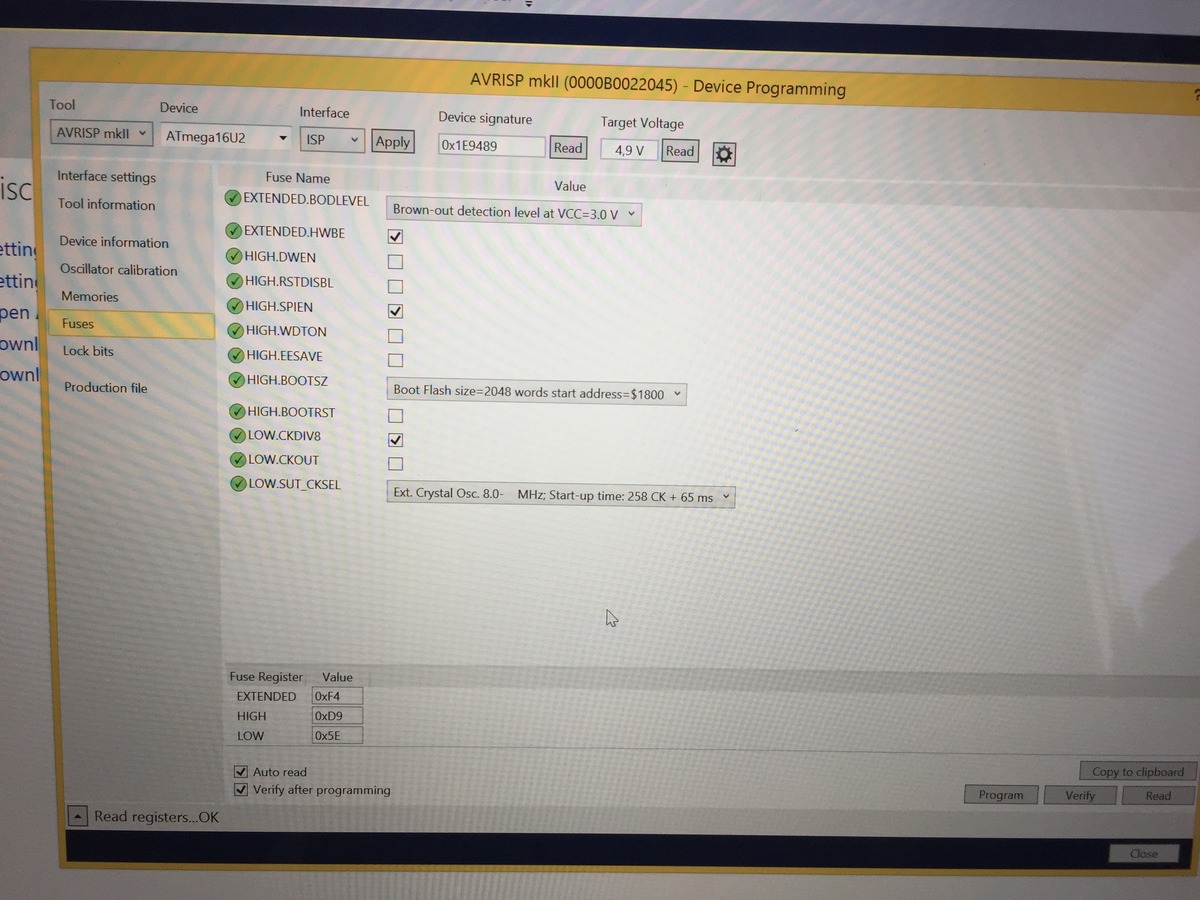The image size is (1200, 900).
Task: Click the green check icon beside HIGH.BOOTRST
Action: click(x=238, y=411)
